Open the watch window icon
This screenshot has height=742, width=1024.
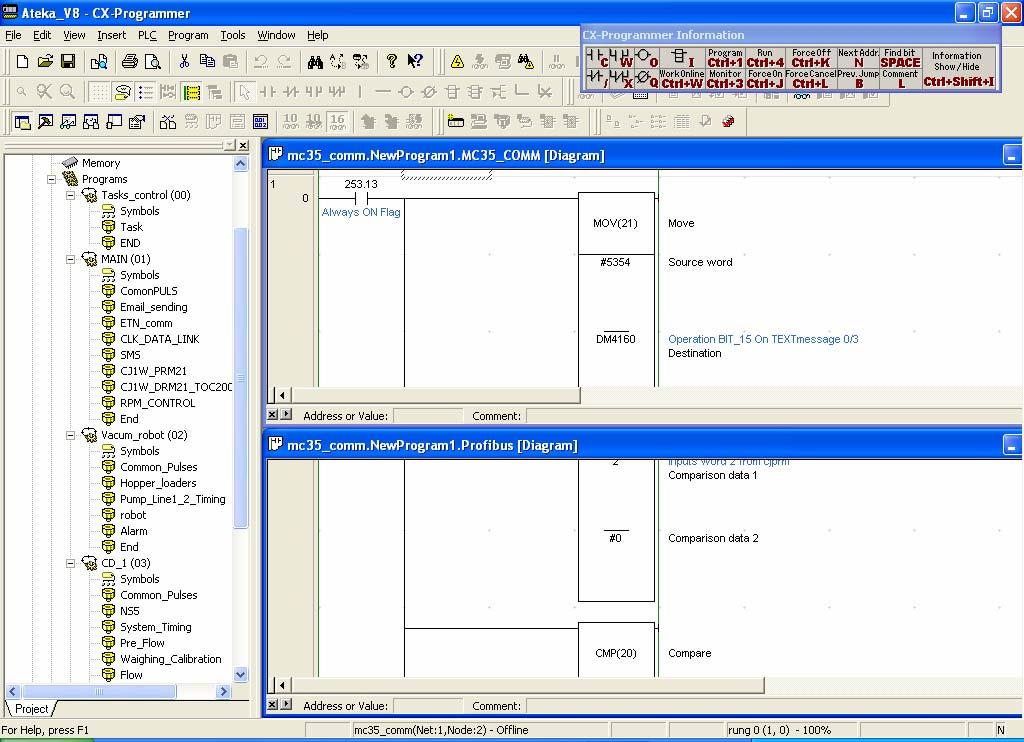68,121
